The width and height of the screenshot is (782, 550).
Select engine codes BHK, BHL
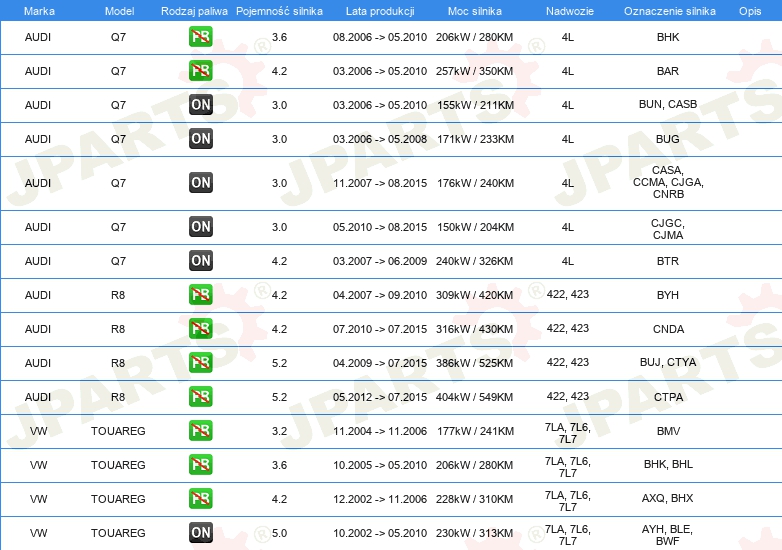coord(668,464)
